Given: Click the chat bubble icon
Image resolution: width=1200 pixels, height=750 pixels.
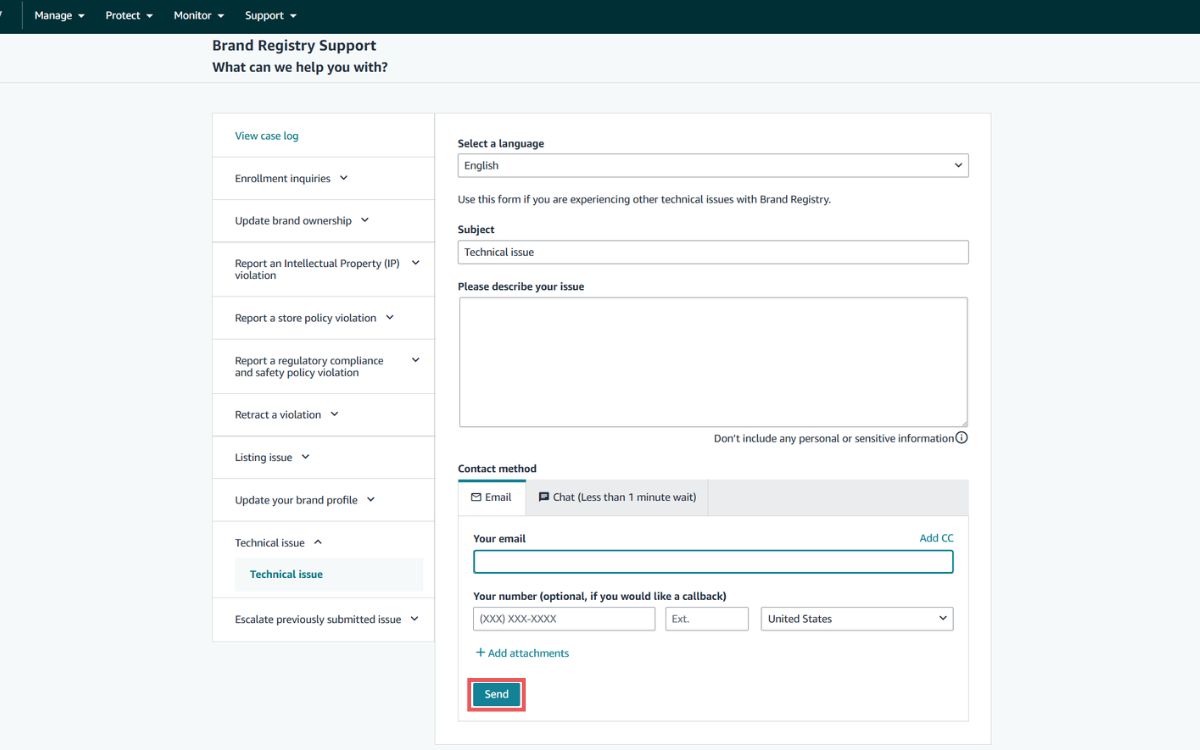Looking at the screenshot, I should coord(544,497).
